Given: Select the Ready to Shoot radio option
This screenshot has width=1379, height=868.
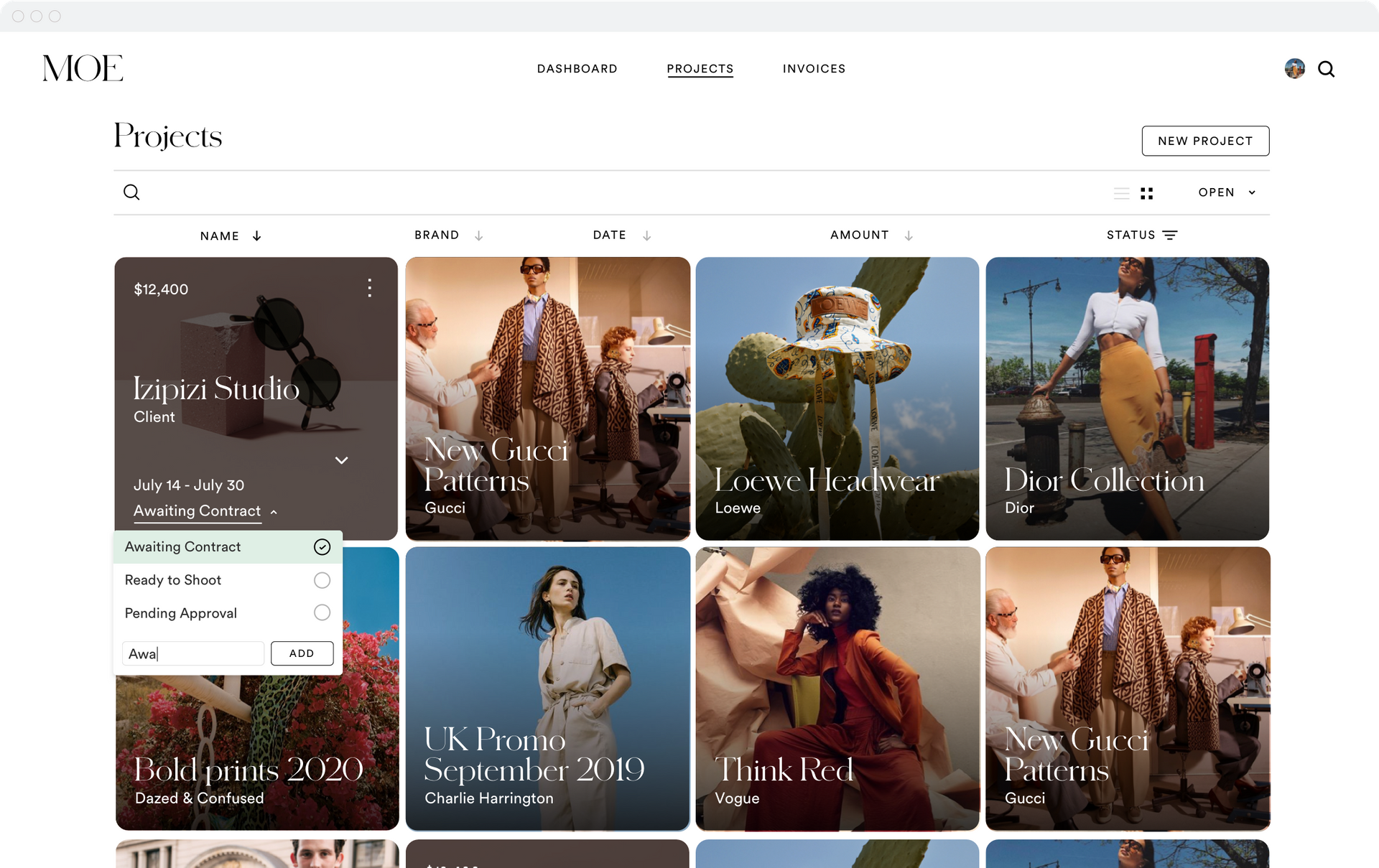Looking at the screenshot, I should point(322,580).
